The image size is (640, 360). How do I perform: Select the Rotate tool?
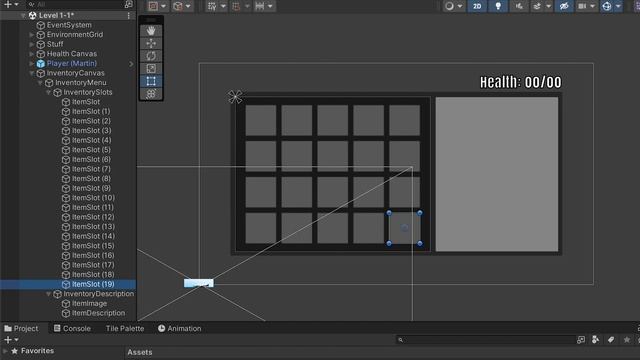coord(151,56)
